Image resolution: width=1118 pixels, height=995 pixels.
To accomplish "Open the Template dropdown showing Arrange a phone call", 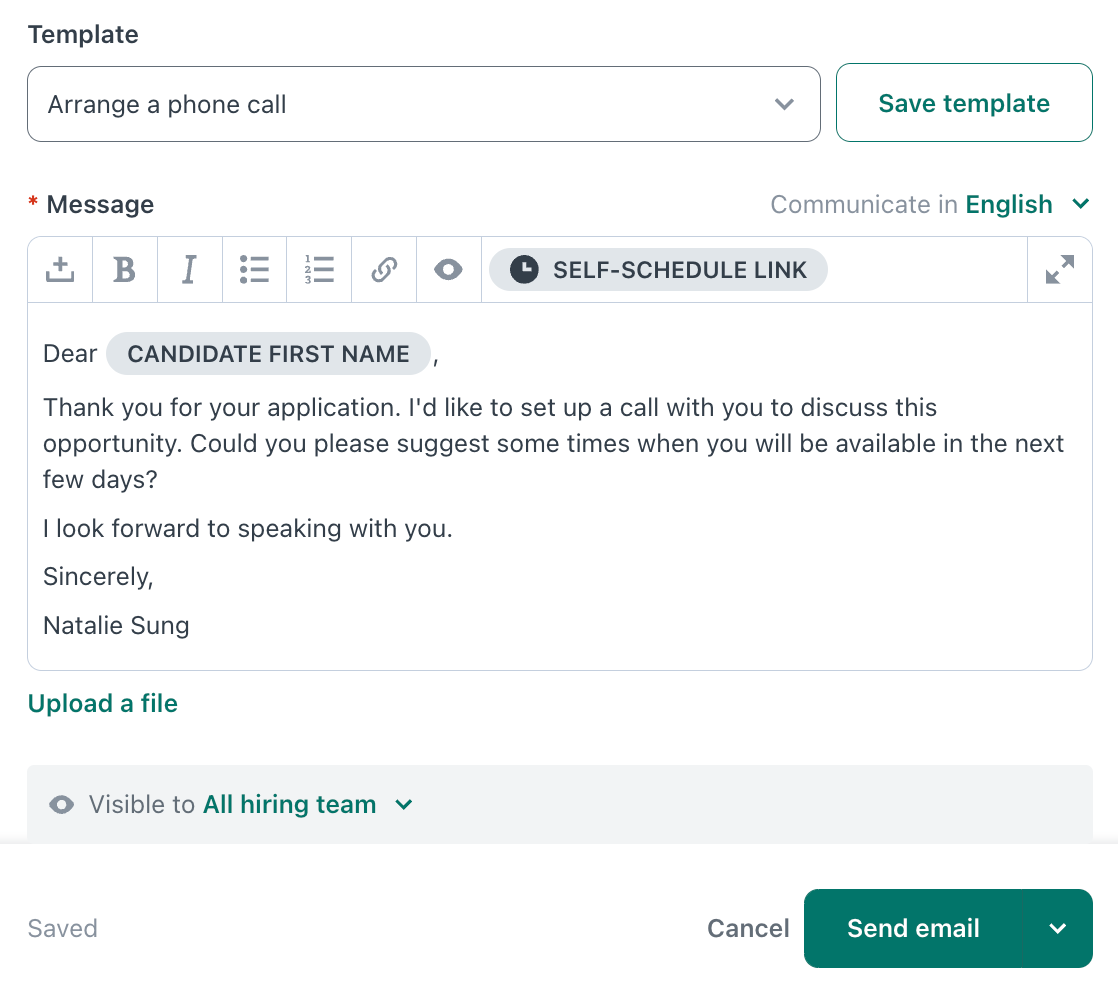I will (x=424, y=104).
